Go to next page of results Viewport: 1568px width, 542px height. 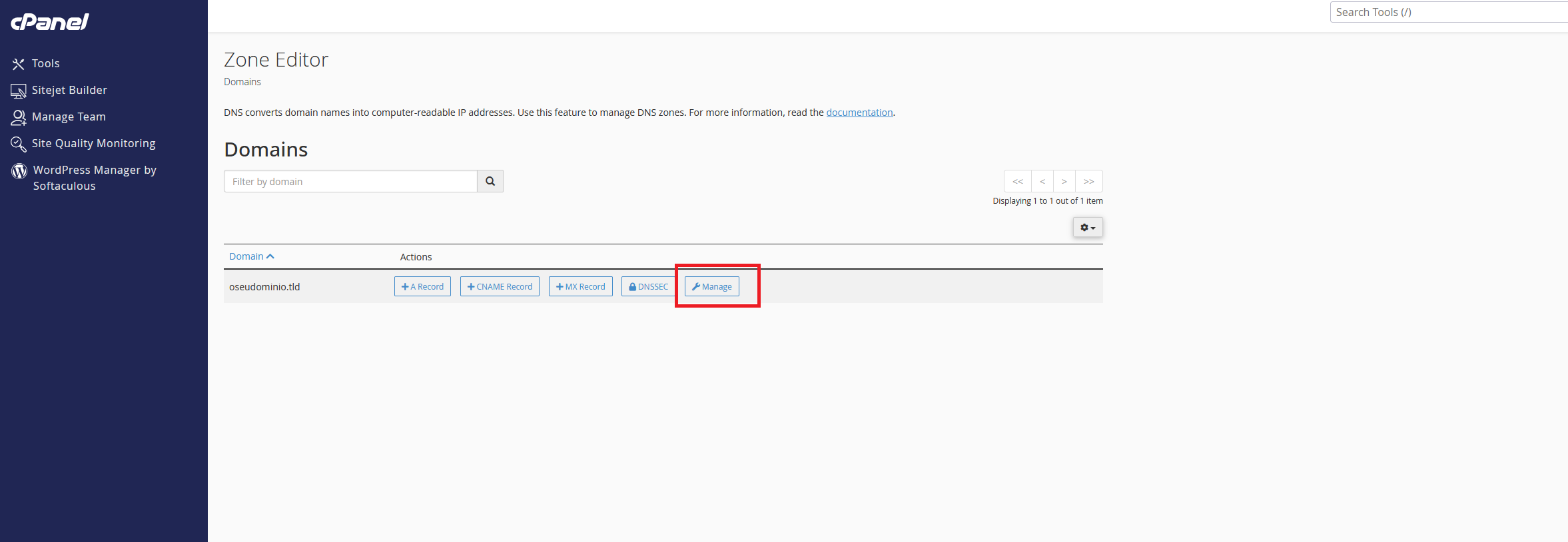pos(1064,181)
